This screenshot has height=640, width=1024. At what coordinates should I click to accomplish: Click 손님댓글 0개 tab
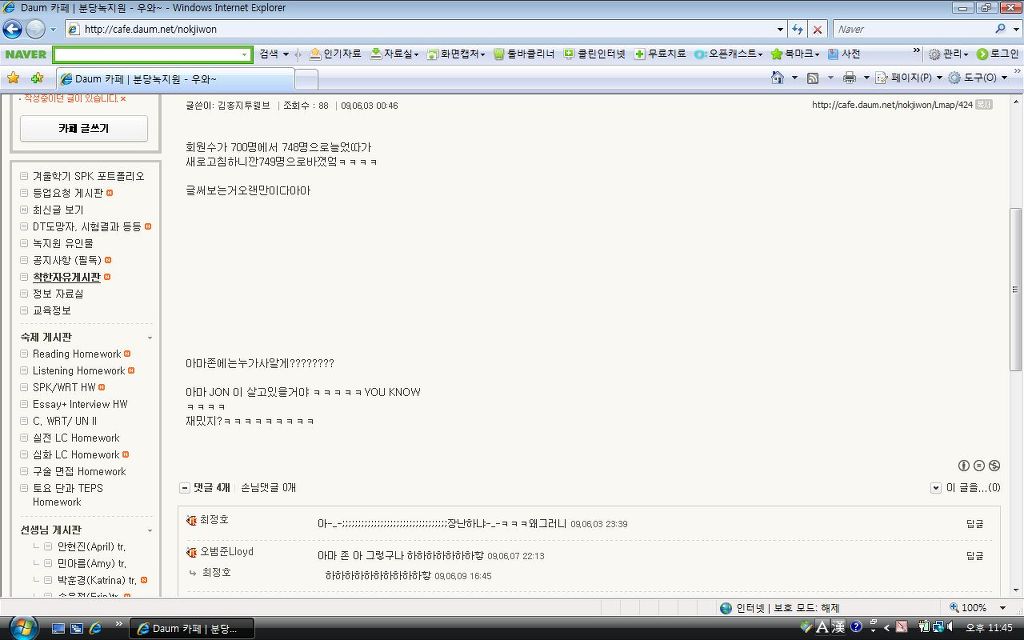pyautogui.click(x=268, y=488)
